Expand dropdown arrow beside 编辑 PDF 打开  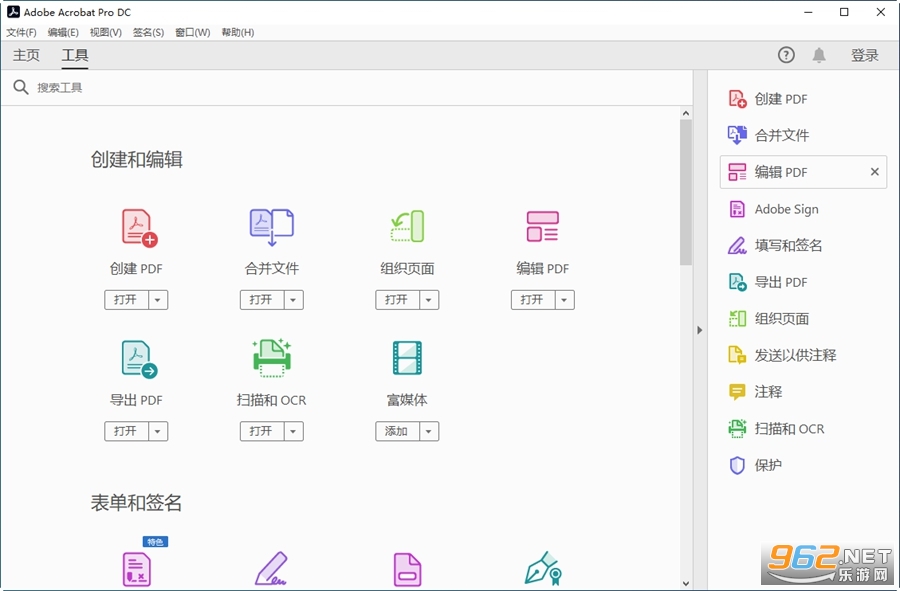tap(564, 300)
